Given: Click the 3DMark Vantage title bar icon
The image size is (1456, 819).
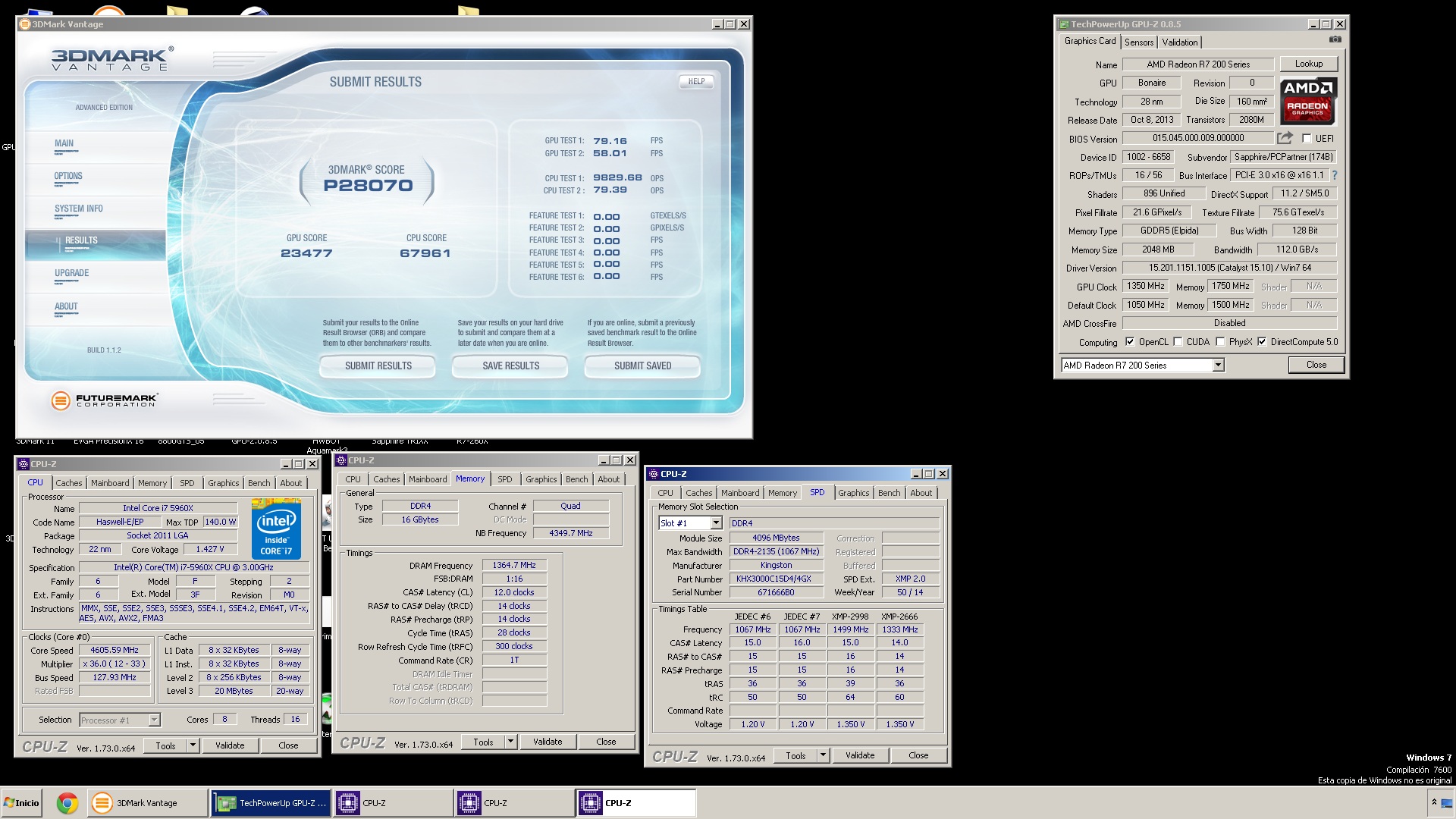Looking at the screenshot, I should (25, 24).
